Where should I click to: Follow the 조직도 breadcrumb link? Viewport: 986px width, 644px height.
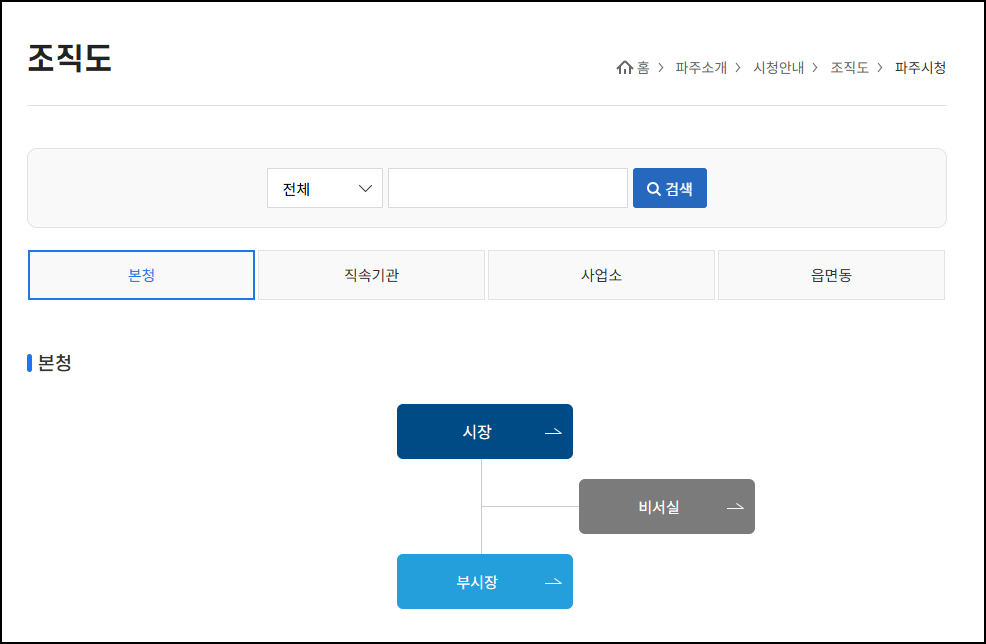(x=849, y=68)
